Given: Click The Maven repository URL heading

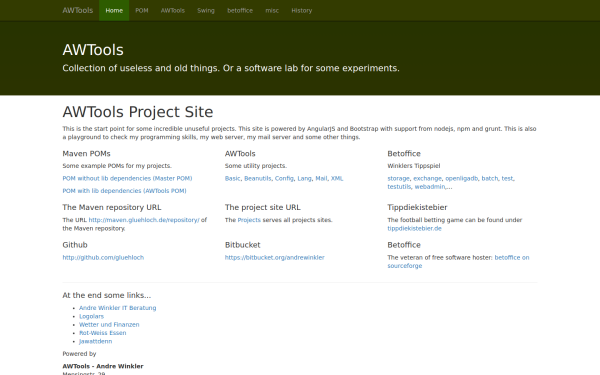Looking at the screenshot, I should pos(112,207).
